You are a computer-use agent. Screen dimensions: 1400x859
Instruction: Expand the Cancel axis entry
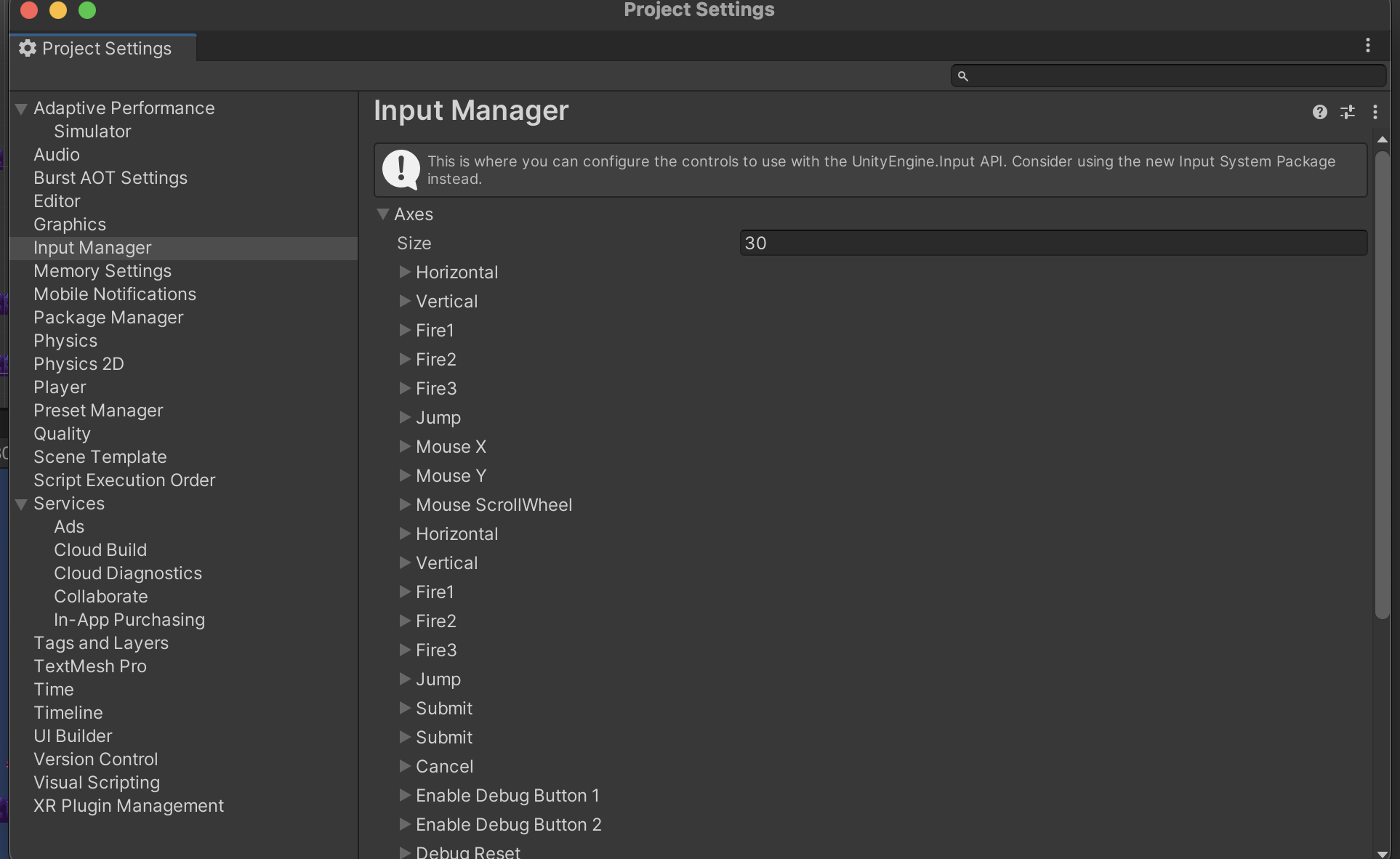[405, 766]
